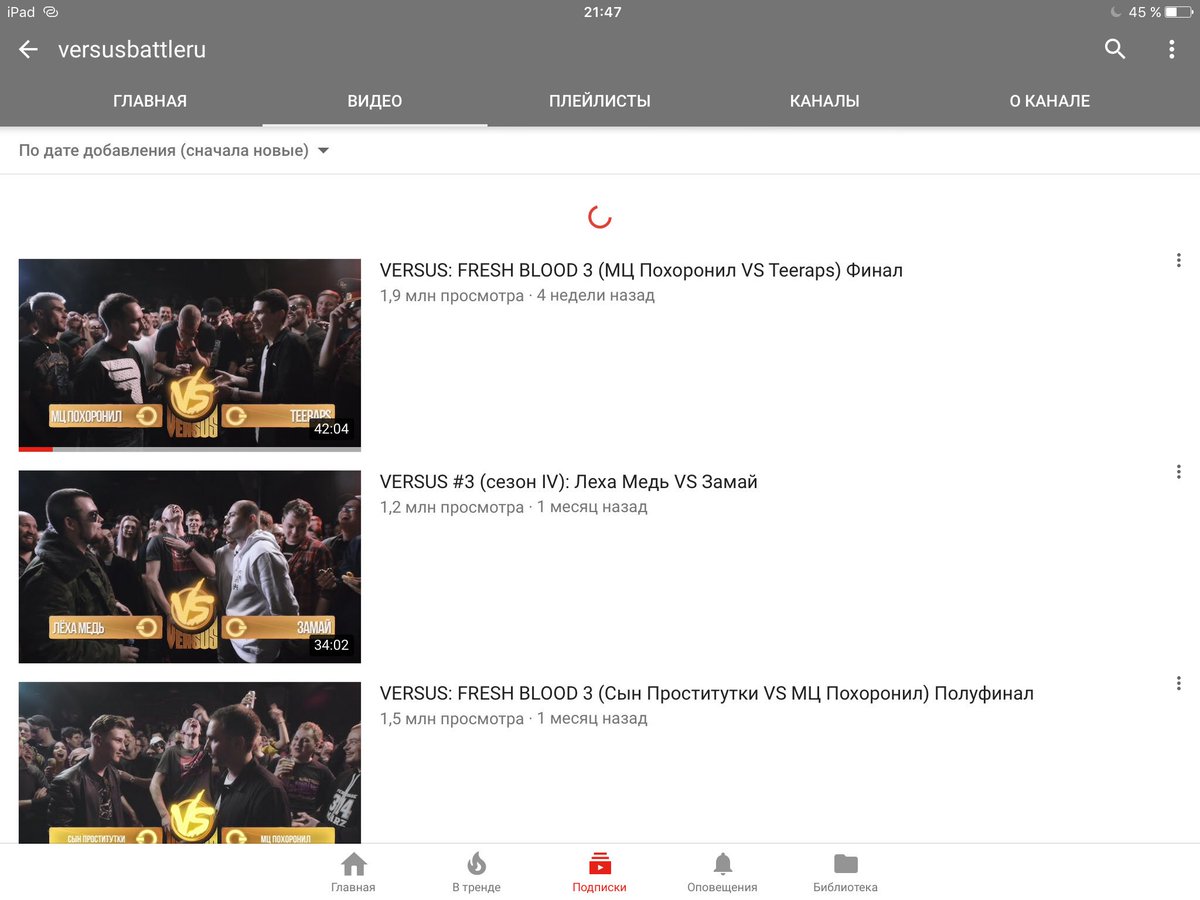Open the О КАНАЛЕ tab
The height and width of the screenshot is (900, 1200).
tap(1050, 101)
